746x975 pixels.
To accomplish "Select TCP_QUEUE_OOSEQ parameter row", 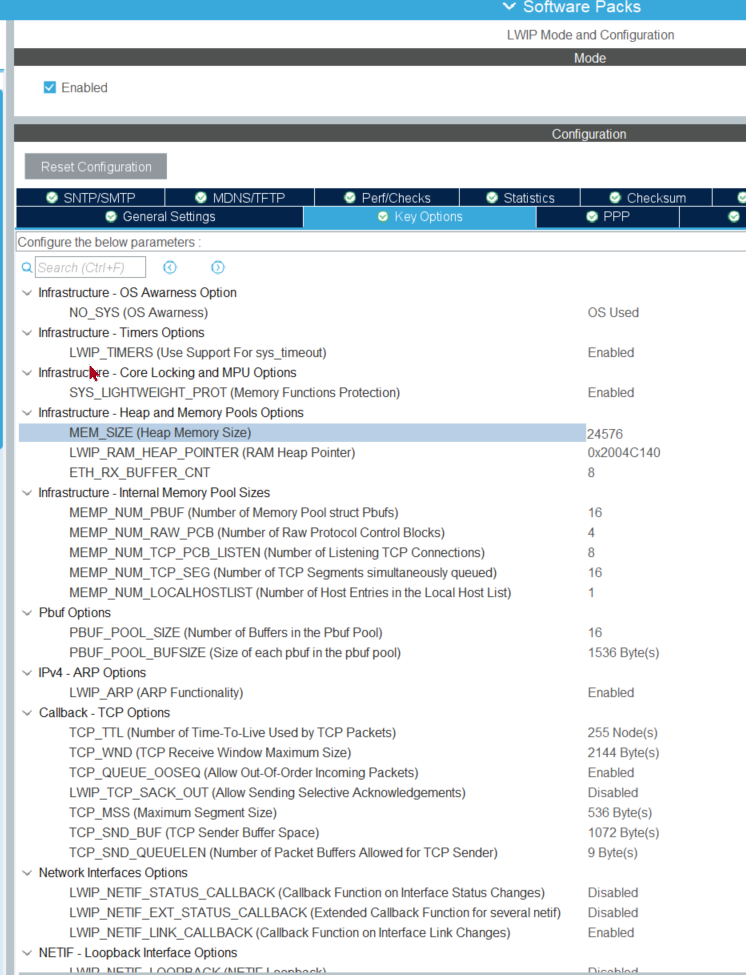I will click(x=244, y=773).
